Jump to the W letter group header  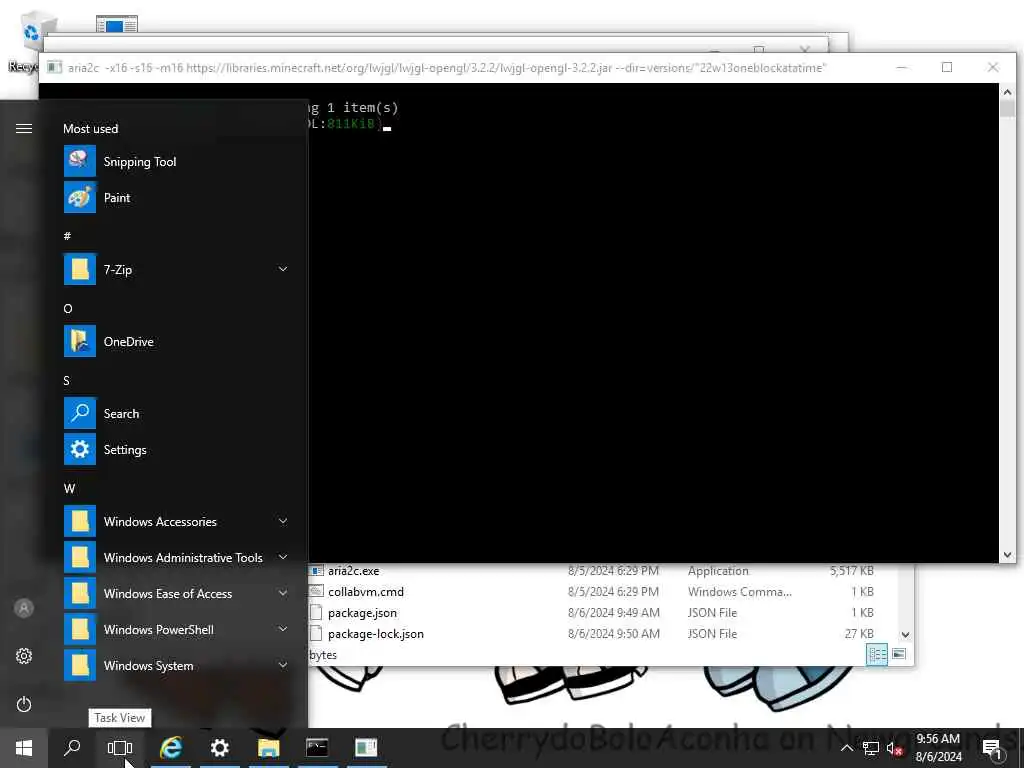(69, 488)
